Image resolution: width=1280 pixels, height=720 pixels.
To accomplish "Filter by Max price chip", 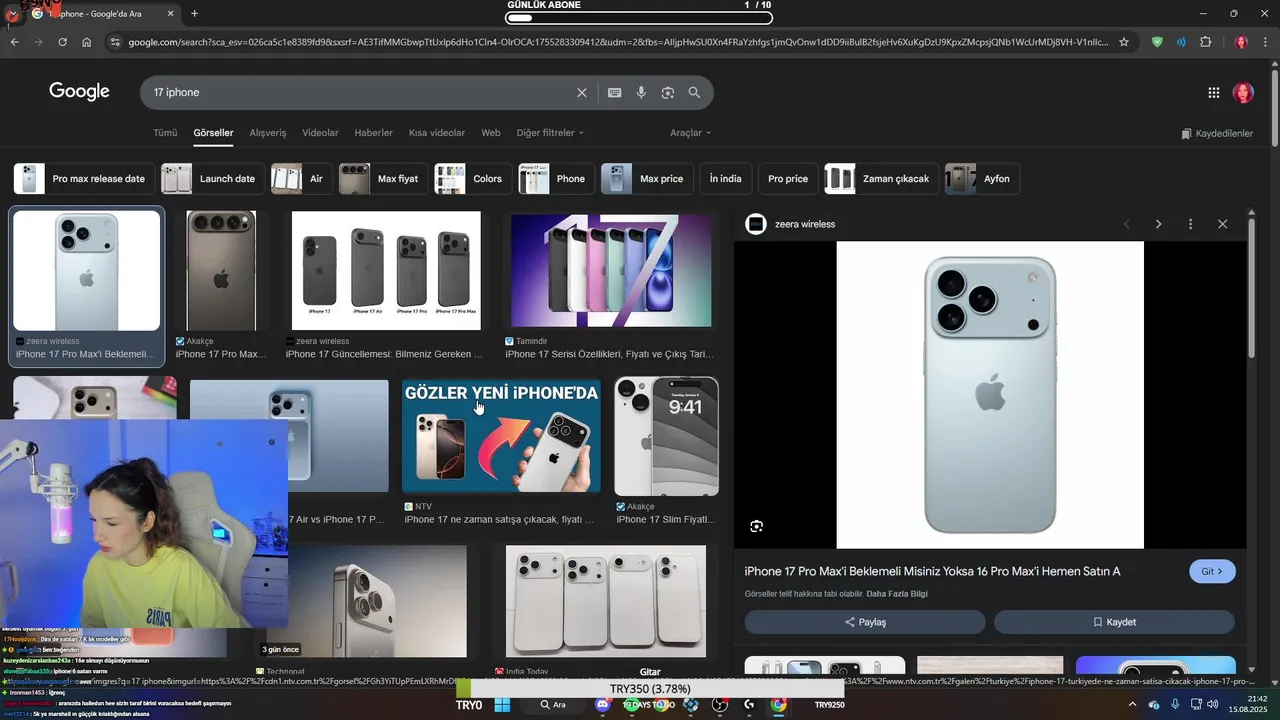I will pos(647,179).
